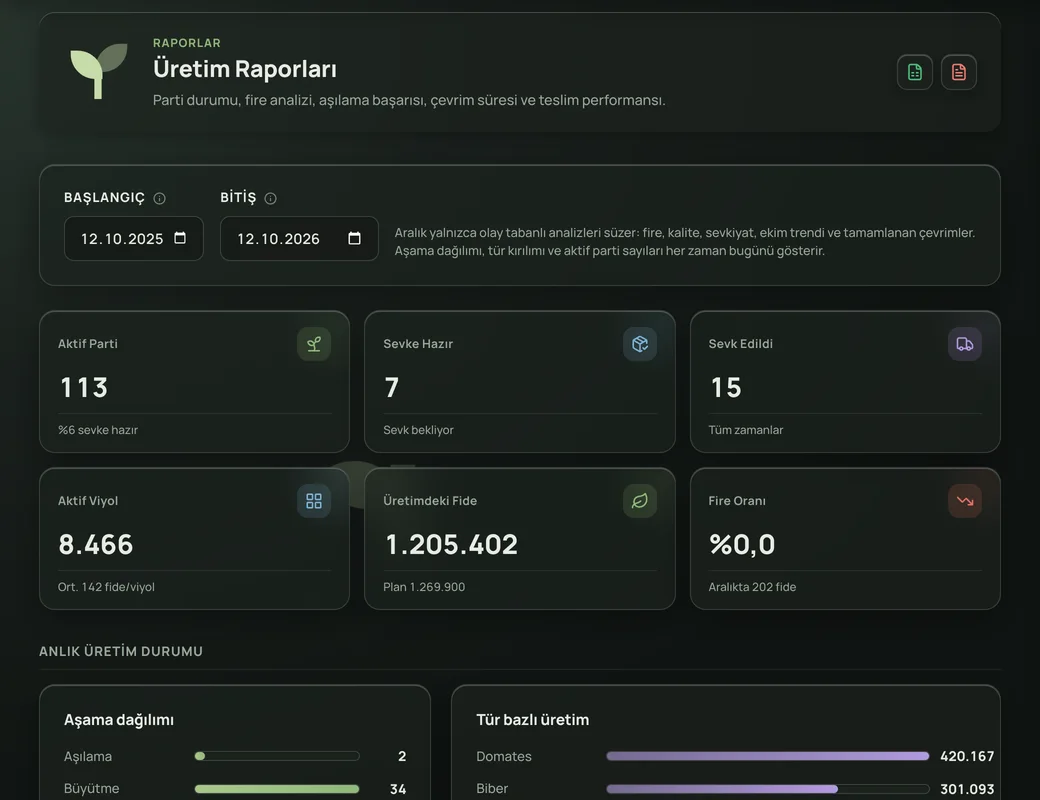Viewport: 1040px width, 800px height.
Task: Click the Aşılama progress bar
Action: (277, 756)
